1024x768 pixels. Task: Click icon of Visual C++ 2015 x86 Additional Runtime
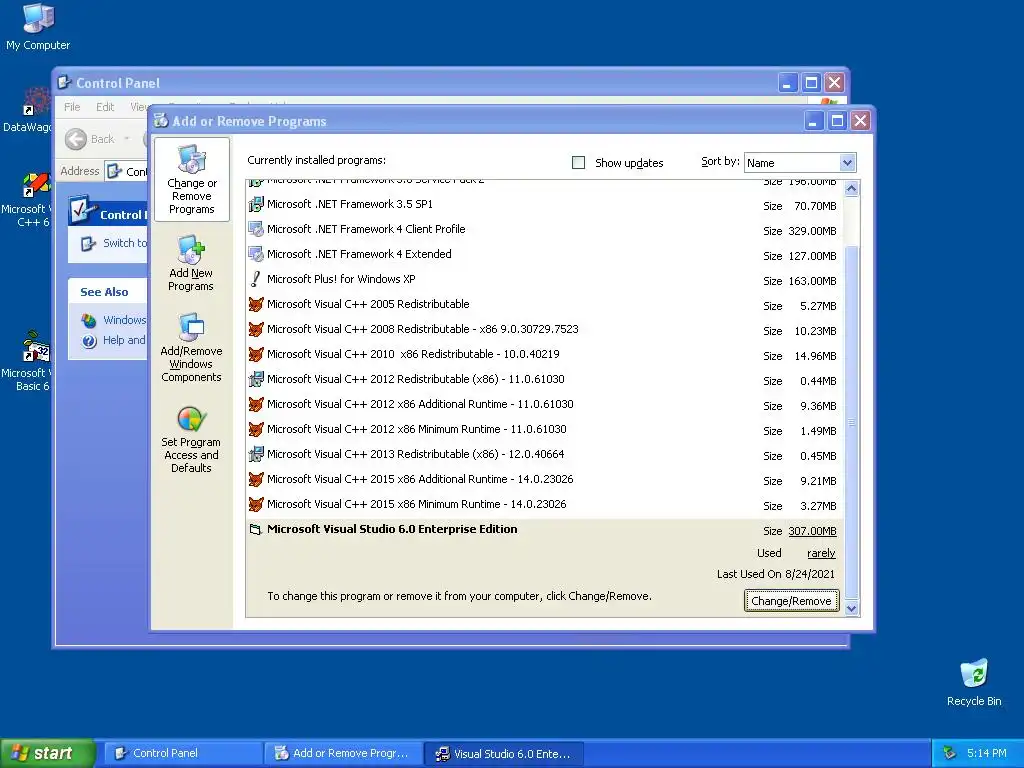(256, 479)
